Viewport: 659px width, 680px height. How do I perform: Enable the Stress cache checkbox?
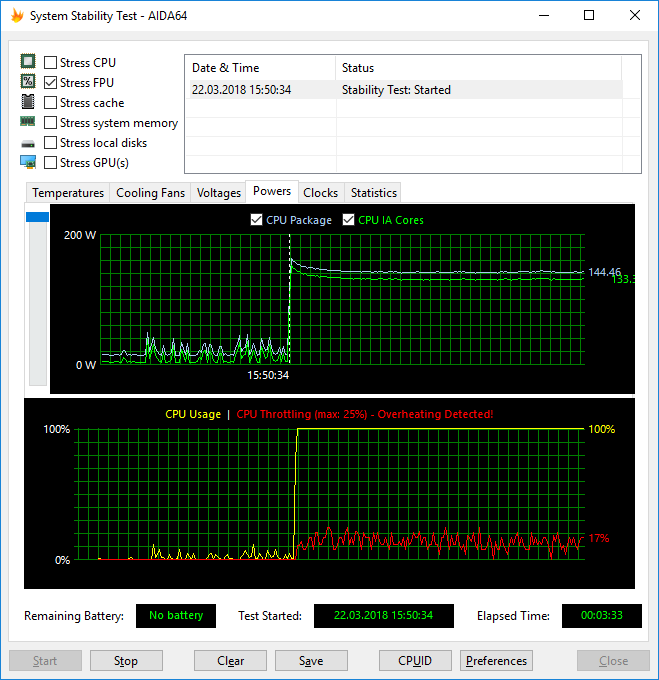[50, 103]
